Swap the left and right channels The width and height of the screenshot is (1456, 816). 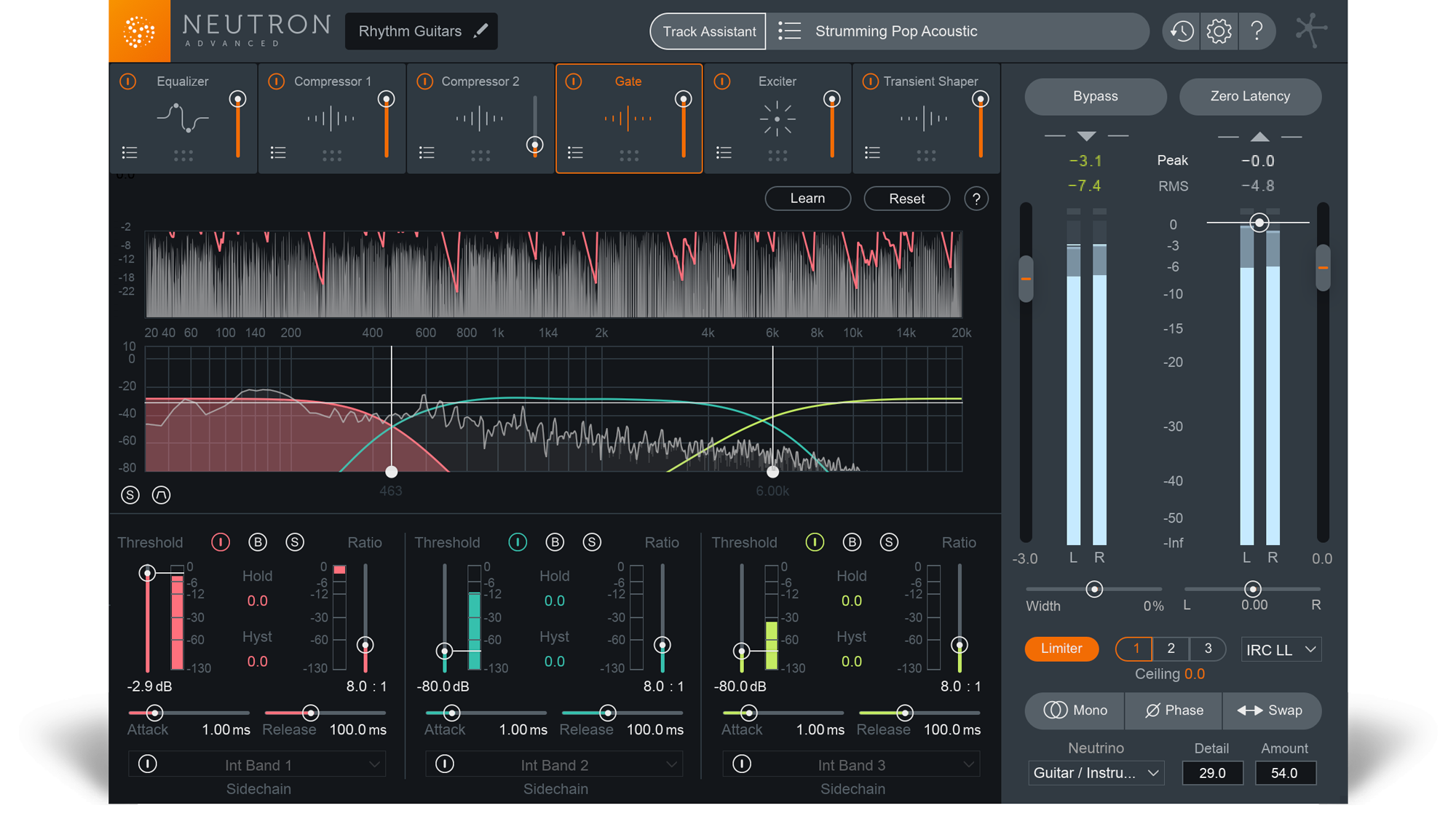pos(1271,710)
